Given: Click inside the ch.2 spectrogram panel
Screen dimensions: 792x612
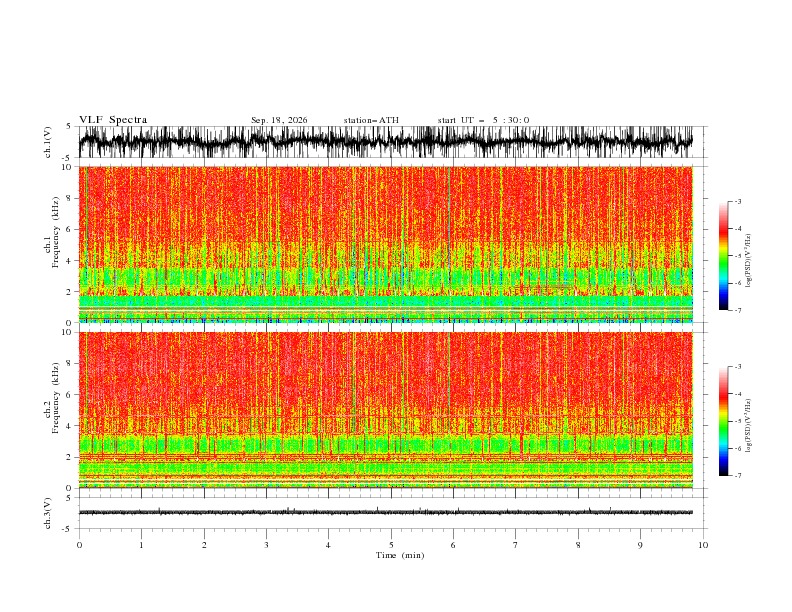Looking at the screenshot, I should tap(386, 410).
